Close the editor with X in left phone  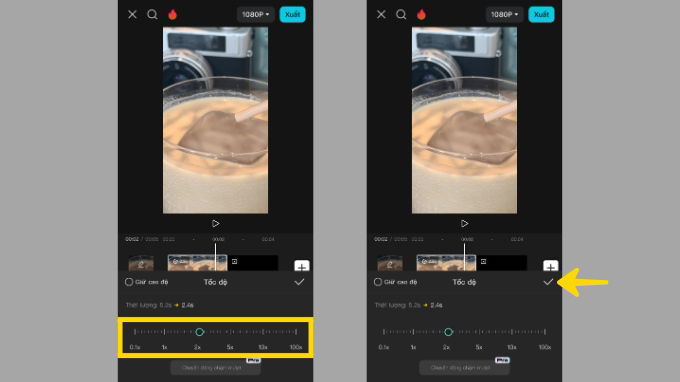point(132,14)
